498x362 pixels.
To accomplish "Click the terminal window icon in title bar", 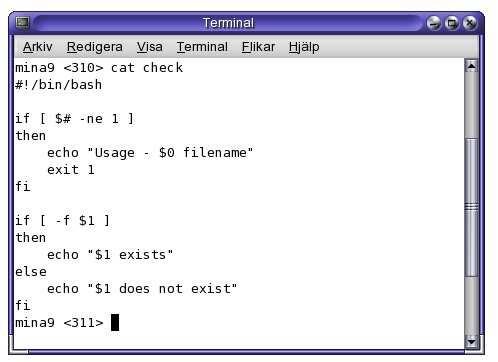I will click(23, 23).
